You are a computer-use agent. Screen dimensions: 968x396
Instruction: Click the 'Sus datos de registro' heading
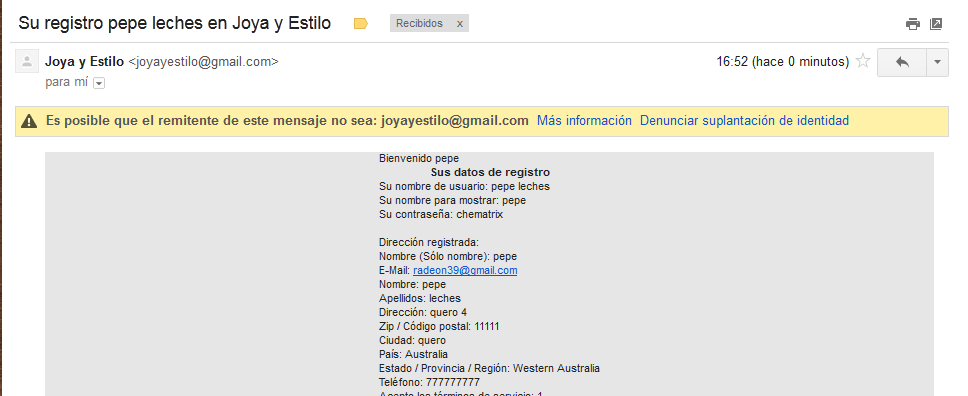490,172
